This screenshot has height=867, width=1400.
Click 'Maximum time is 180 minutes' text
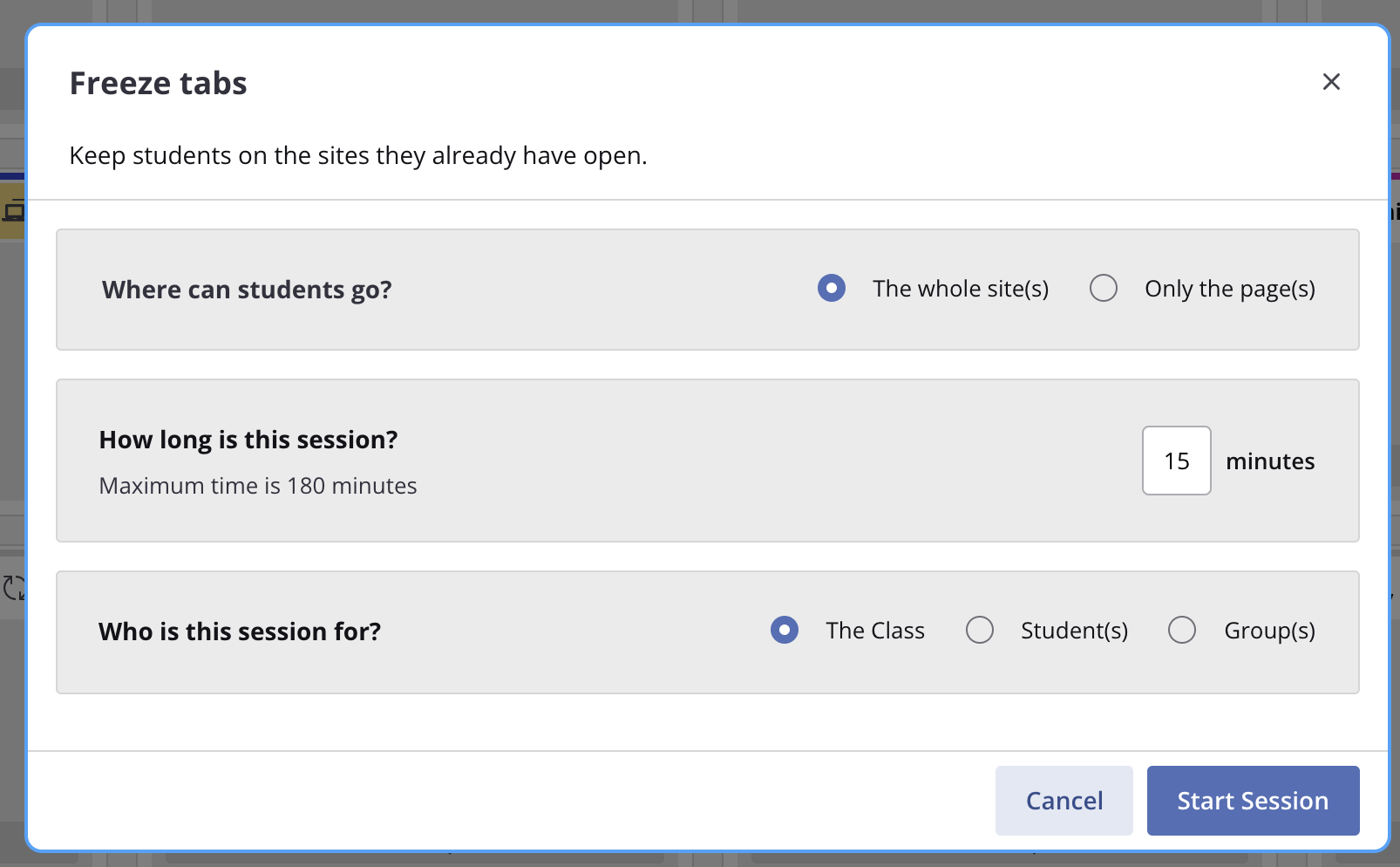coord(258,486)
